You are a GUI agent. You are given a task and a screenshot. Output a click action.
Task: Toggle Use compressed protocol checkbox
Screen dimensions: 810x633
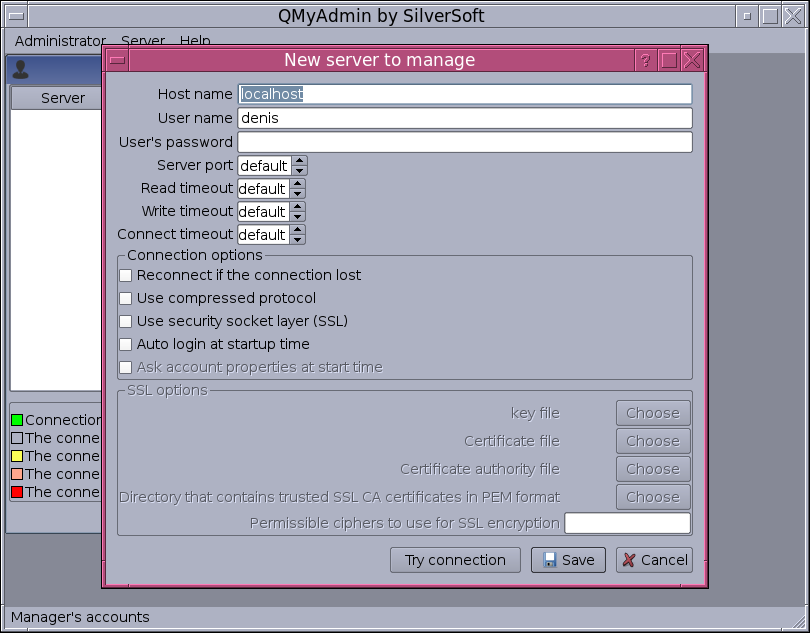click(126, 298)
